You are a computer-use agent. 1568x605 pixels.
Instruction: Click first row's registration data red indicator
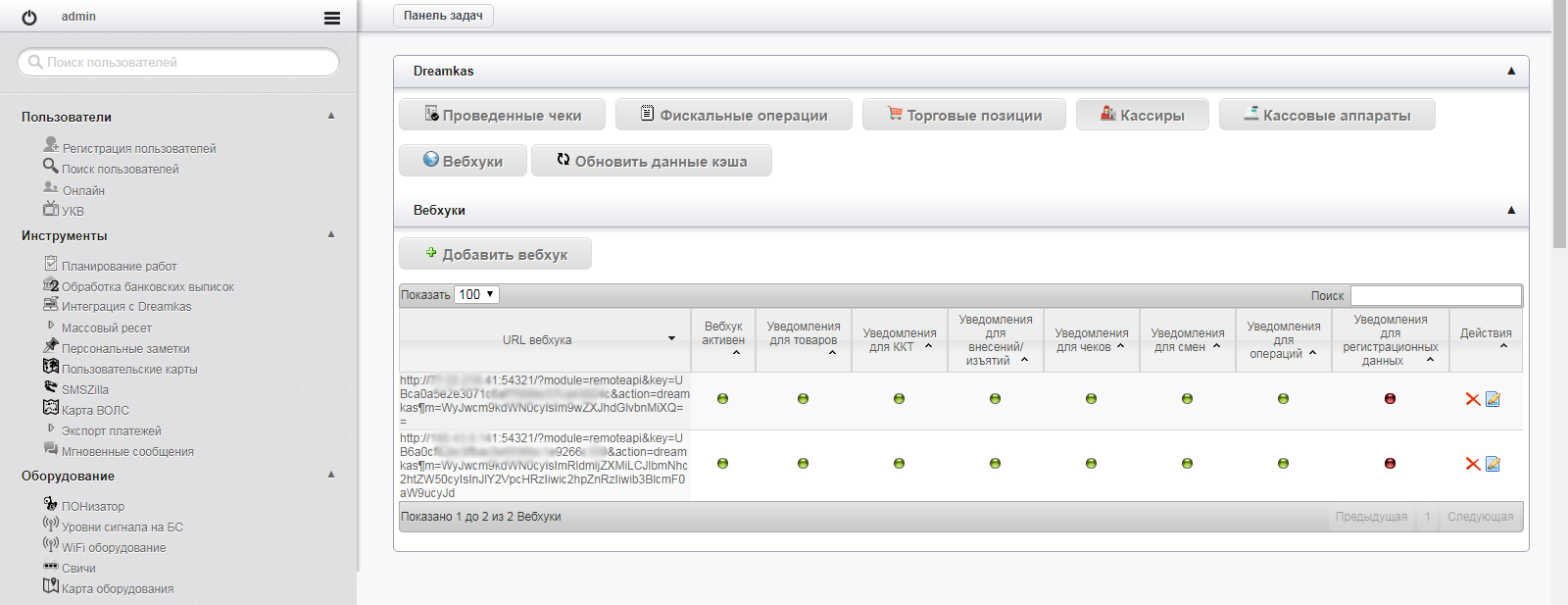pyautogui.click(x=1390, y=399)
